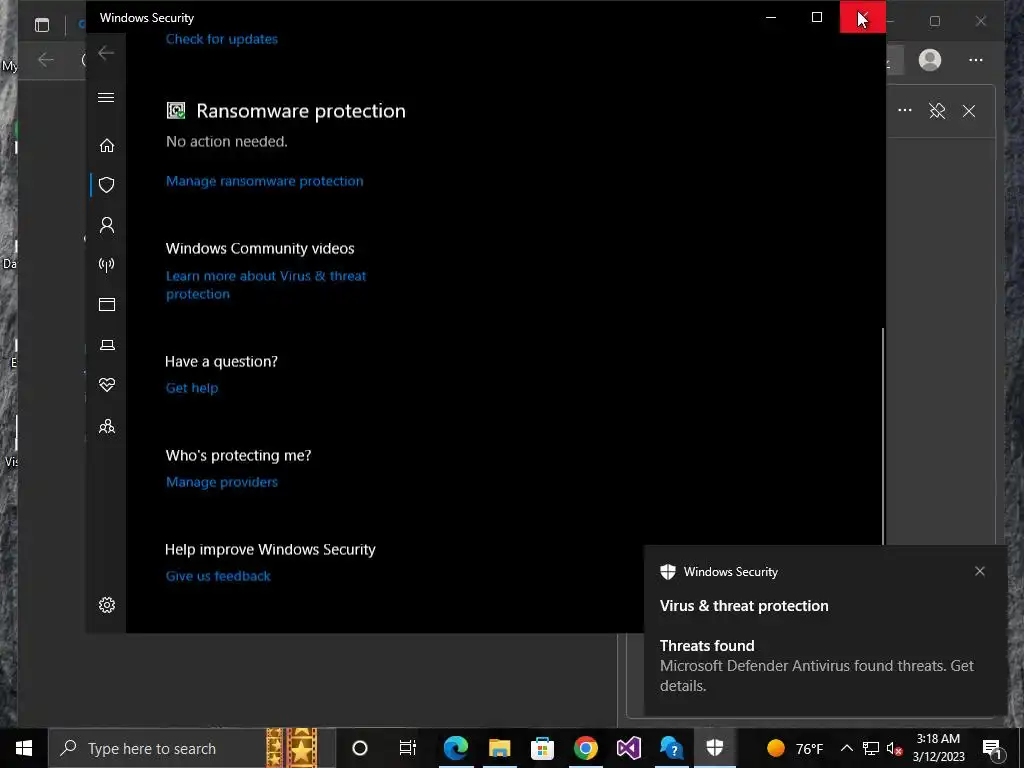Open Manage ransomware protection
Image resolution: width=1024 pixels, height=768 pixels.
(x=264, y=181)
